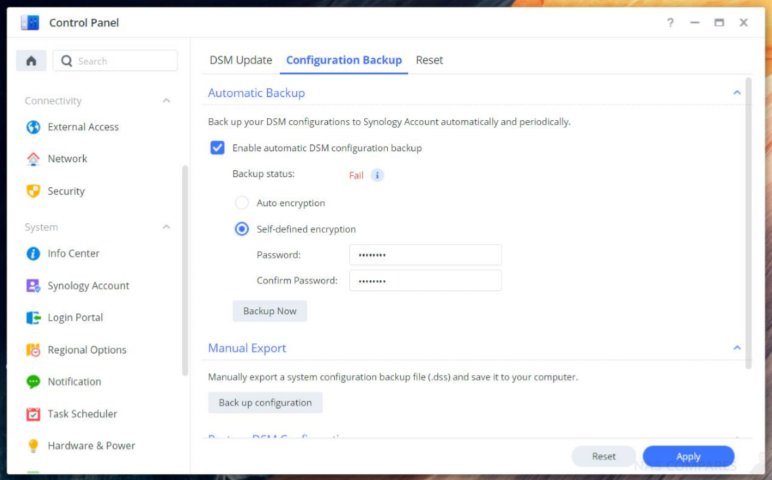Screen dimensions: 772x480
Task: Click the Regional Options label
Action: tap(87, 350)
